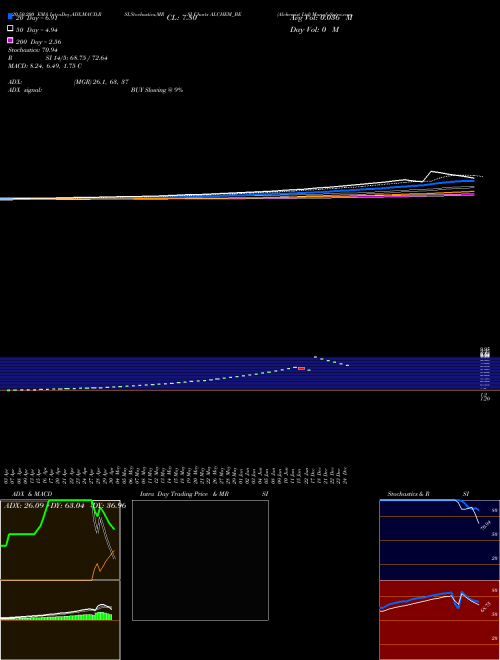Click the empty Intra Day chart box
The width and height of the screenshot is (500, 660).
point(200,560)
